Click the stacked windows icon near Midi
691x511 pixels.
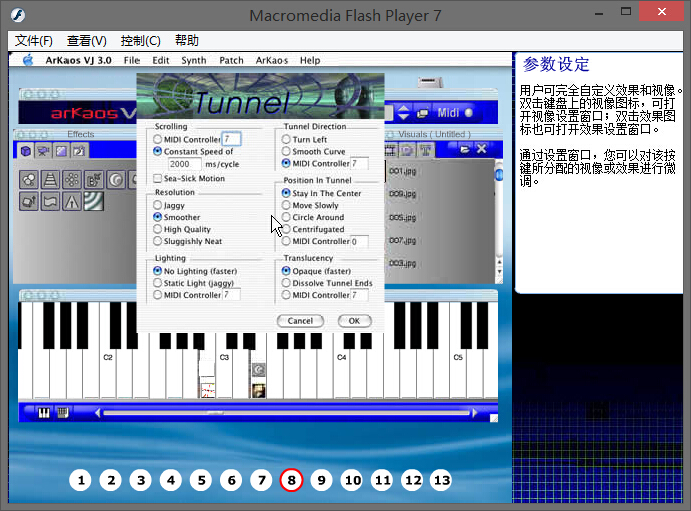click(422, 113)
